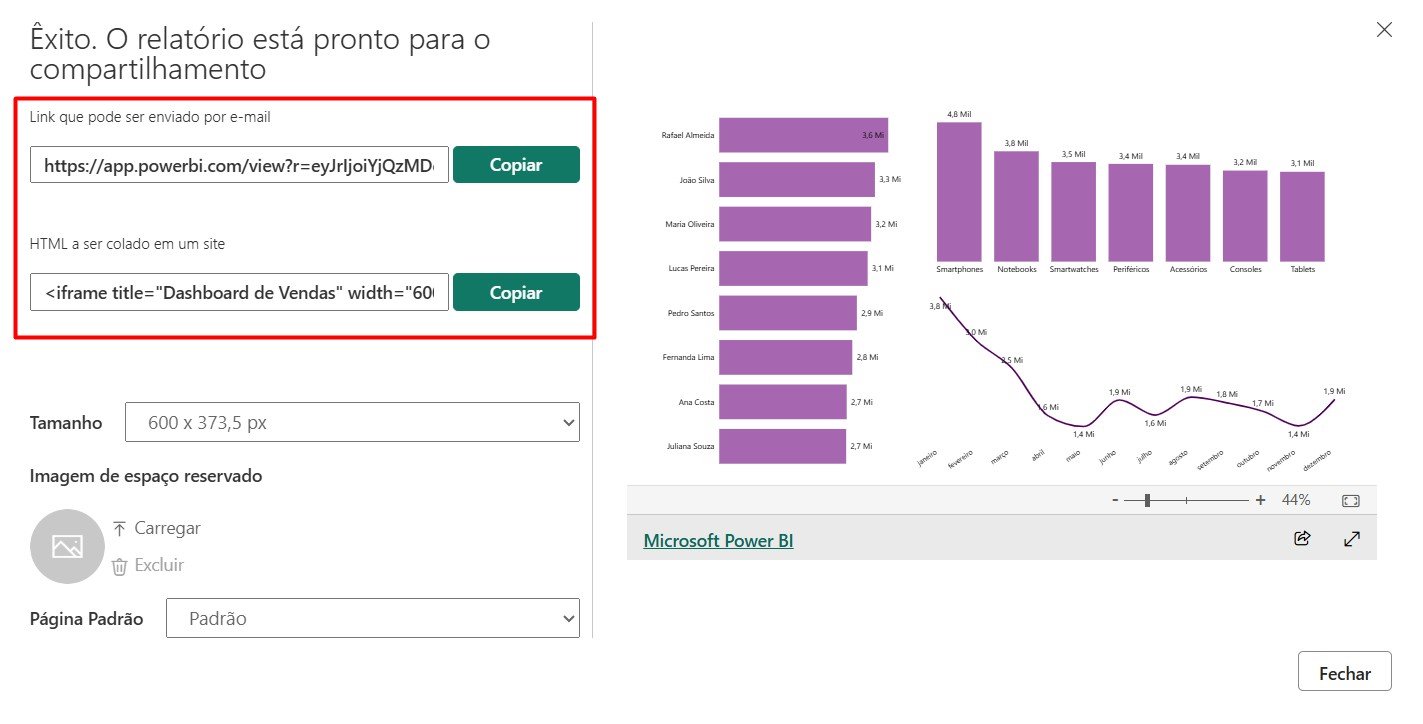This screenshot has height=724, width=1423.
Task: Zoom in with the plus icon
Action: click(x=1260, y=500)
